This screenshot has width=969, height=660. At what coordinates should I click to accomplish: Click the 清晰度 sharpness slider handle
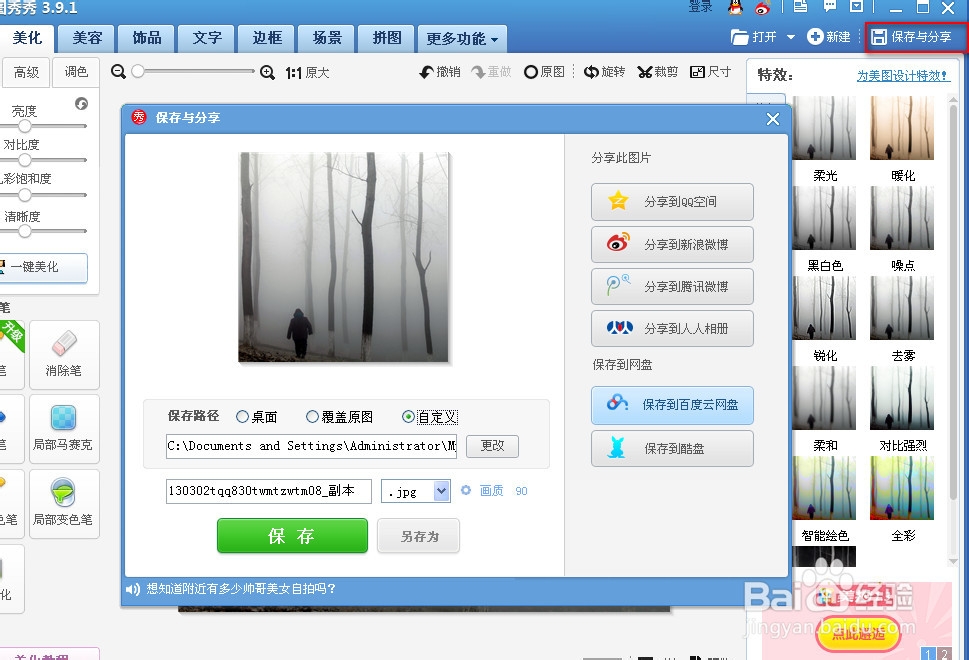25,231
